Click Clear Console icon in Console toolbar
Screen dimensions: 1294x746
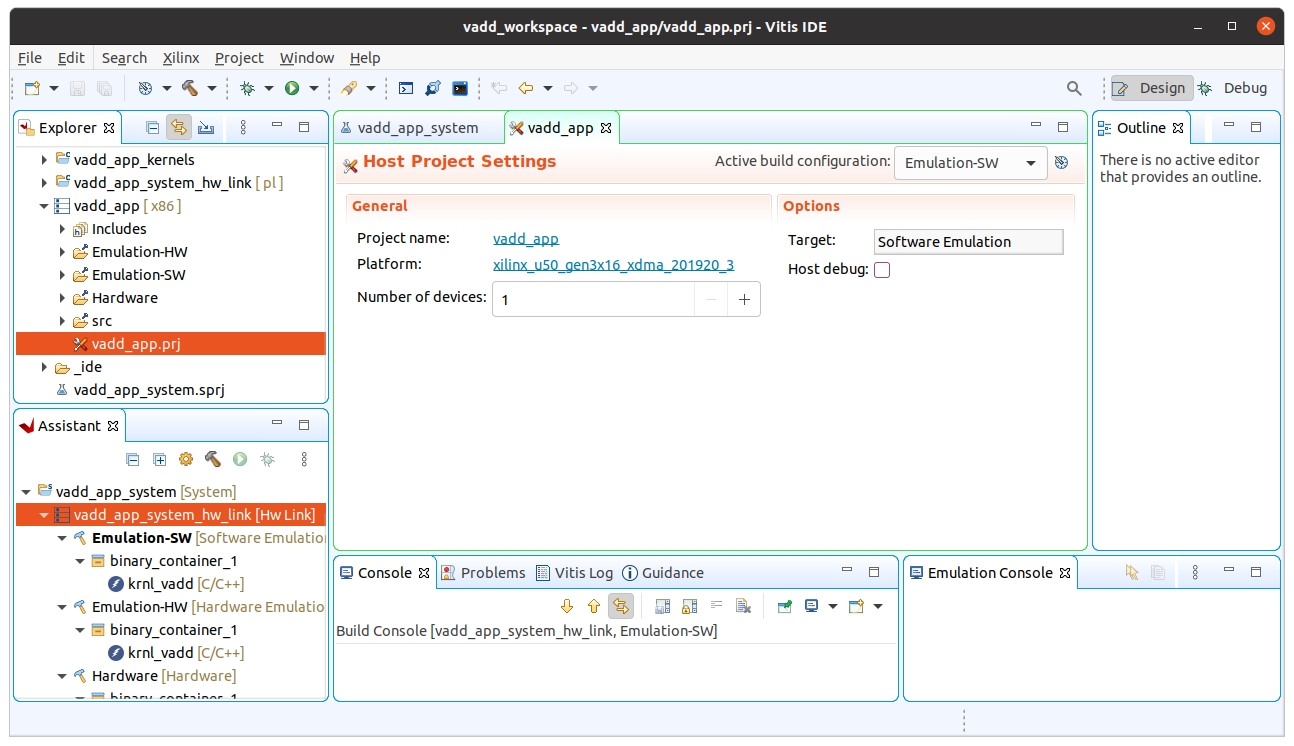(x=743, y=606)
